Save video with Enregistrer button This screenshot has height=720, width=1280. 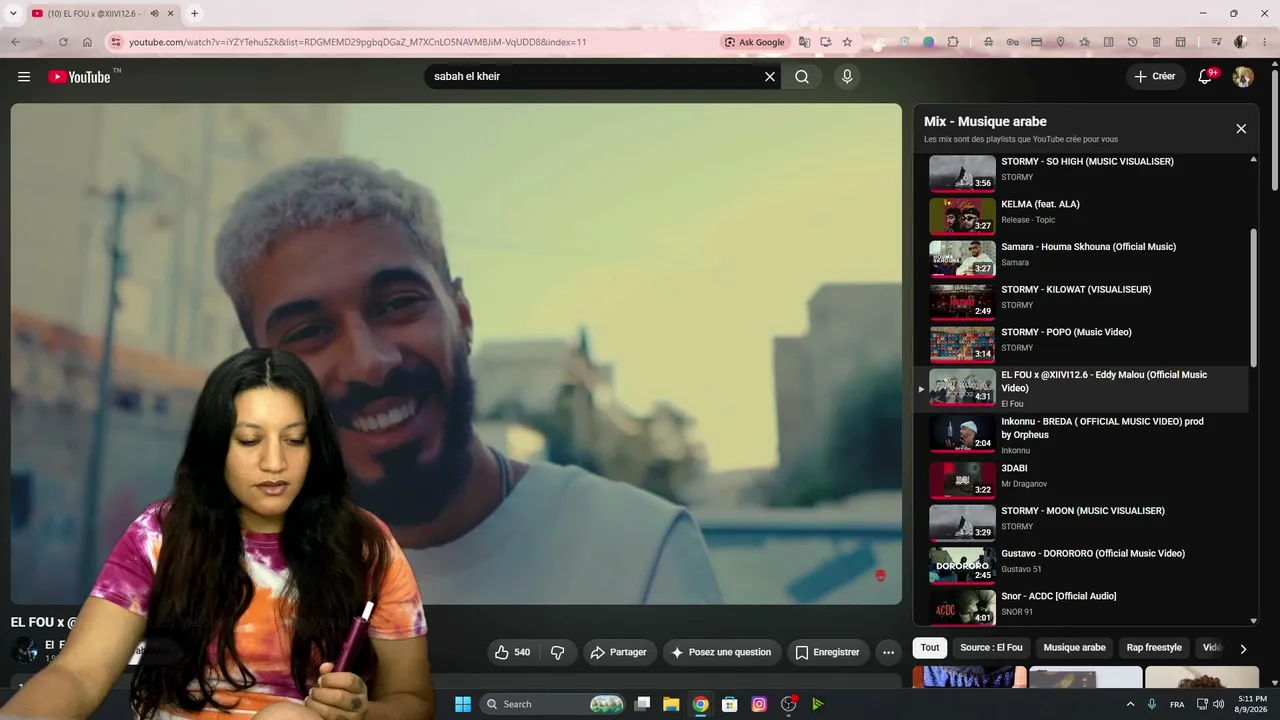(x=828, y=652)
